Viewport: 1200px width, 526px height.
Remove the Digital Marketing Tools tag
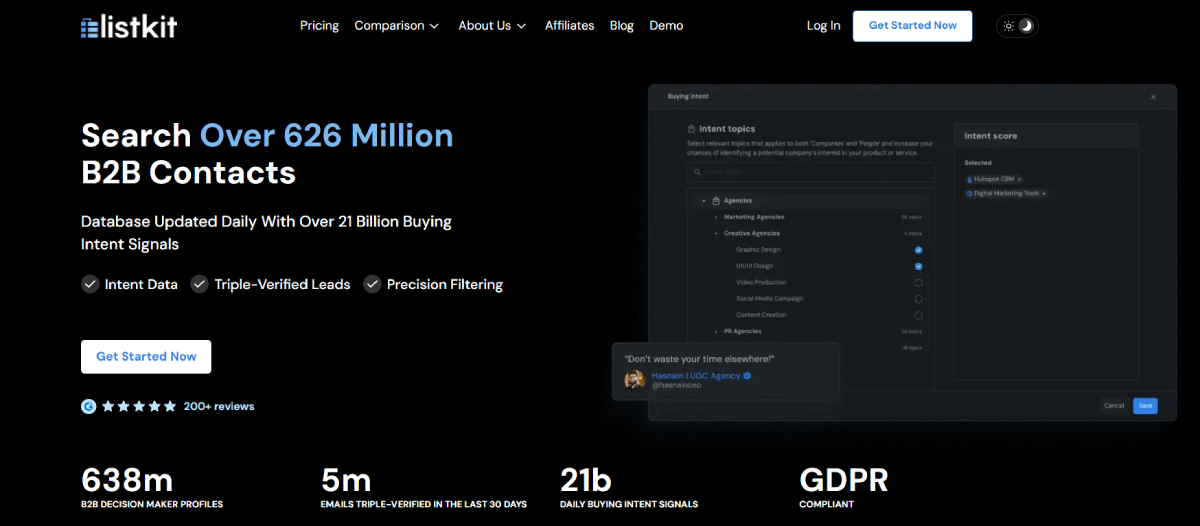coord(1044,193)
